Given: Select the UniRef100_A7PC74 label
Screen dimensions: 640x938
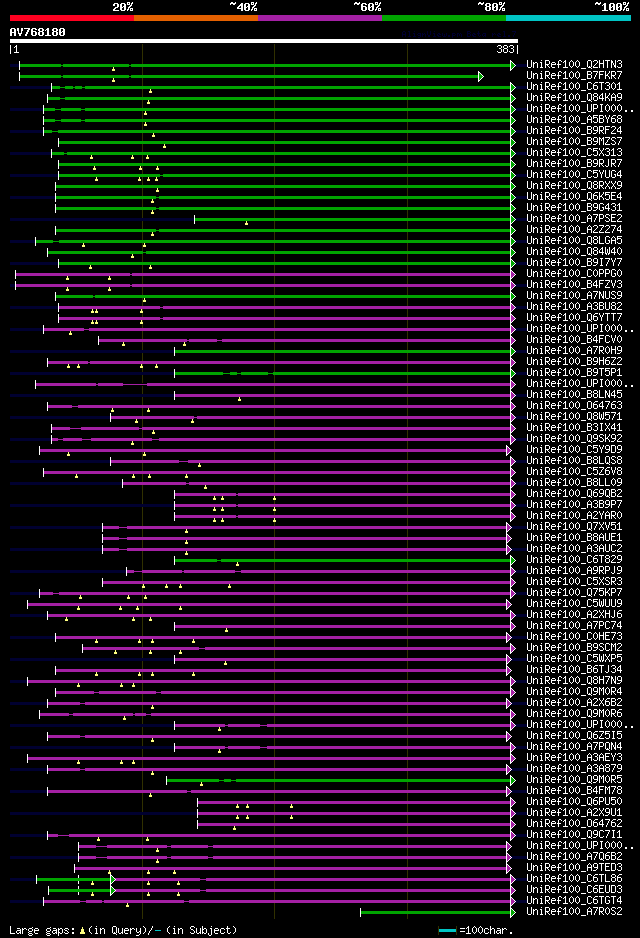Looking at the screenshot, I should [x=574, y=626].
